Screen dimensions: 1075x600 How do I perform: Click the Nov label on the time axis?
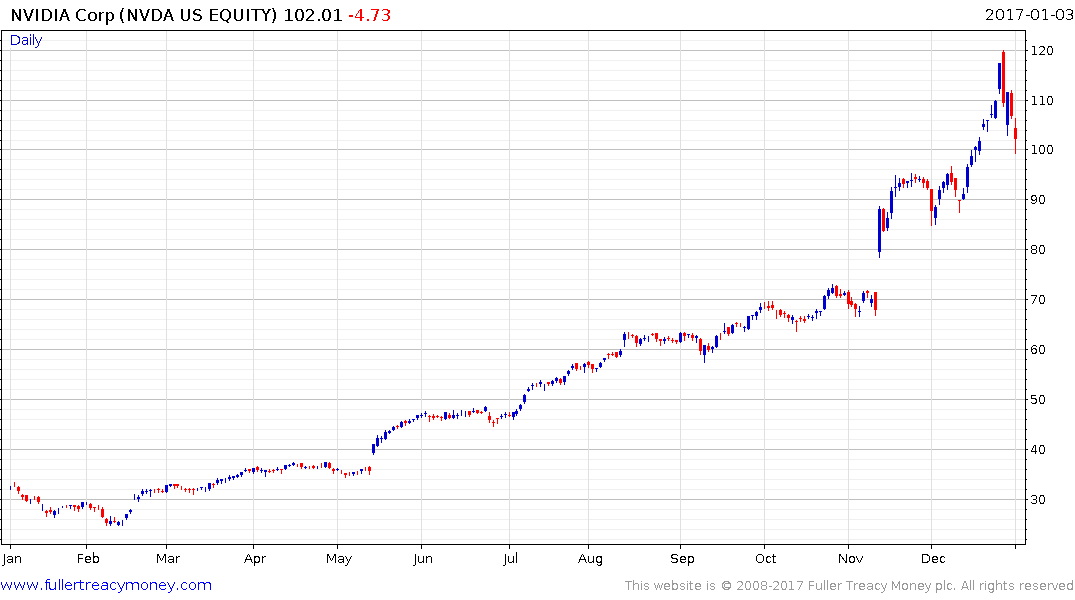point(850,559)
